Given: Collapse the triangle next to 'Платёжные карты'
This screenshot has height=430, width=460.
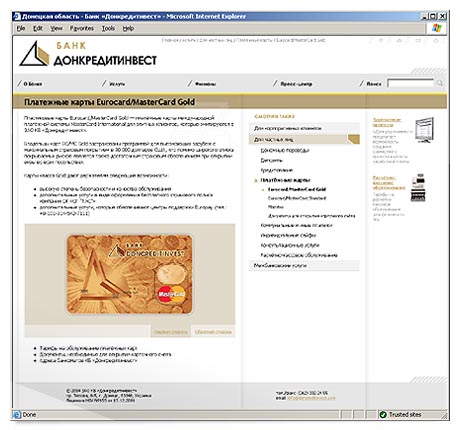Looking at the screenshot, I should (256, 180).
